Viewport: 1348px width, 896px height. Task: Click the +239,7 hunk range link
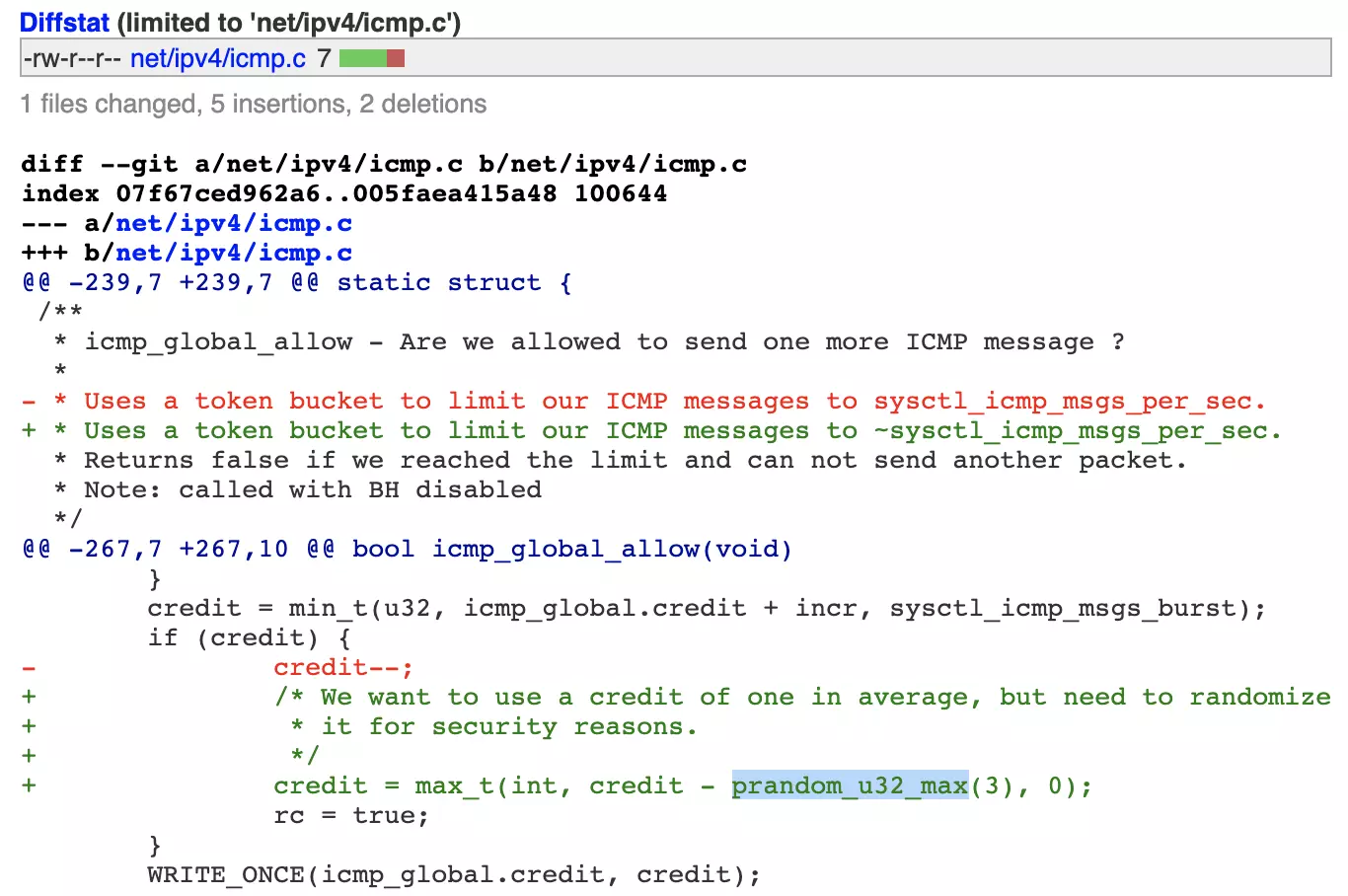coord(226,282)
